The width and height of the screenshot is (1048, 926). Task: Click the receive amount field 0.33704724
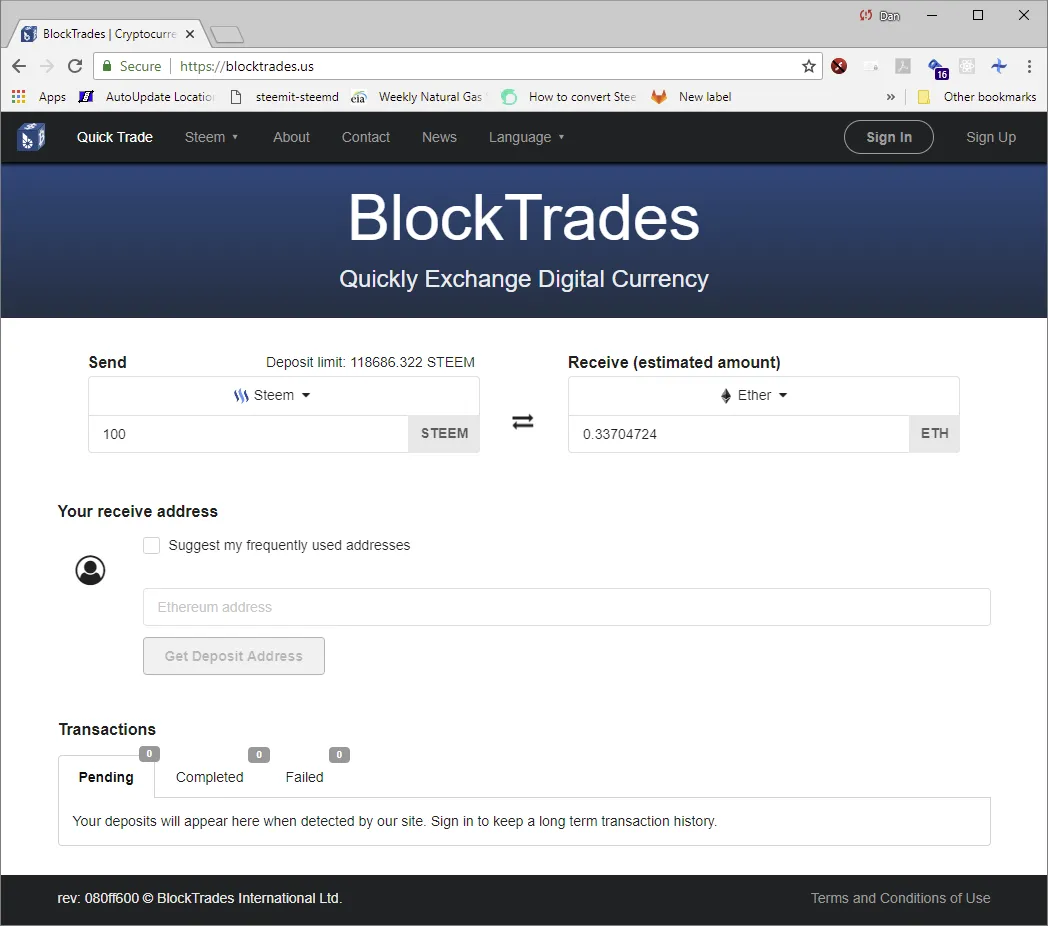(x=739, y=434)
